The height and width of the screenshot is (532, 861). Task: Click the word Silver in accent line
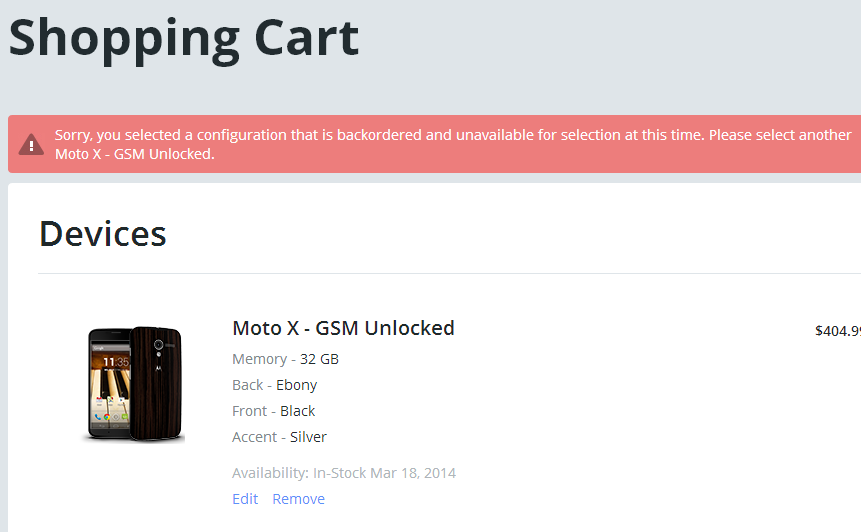click(x=308, y=436)
